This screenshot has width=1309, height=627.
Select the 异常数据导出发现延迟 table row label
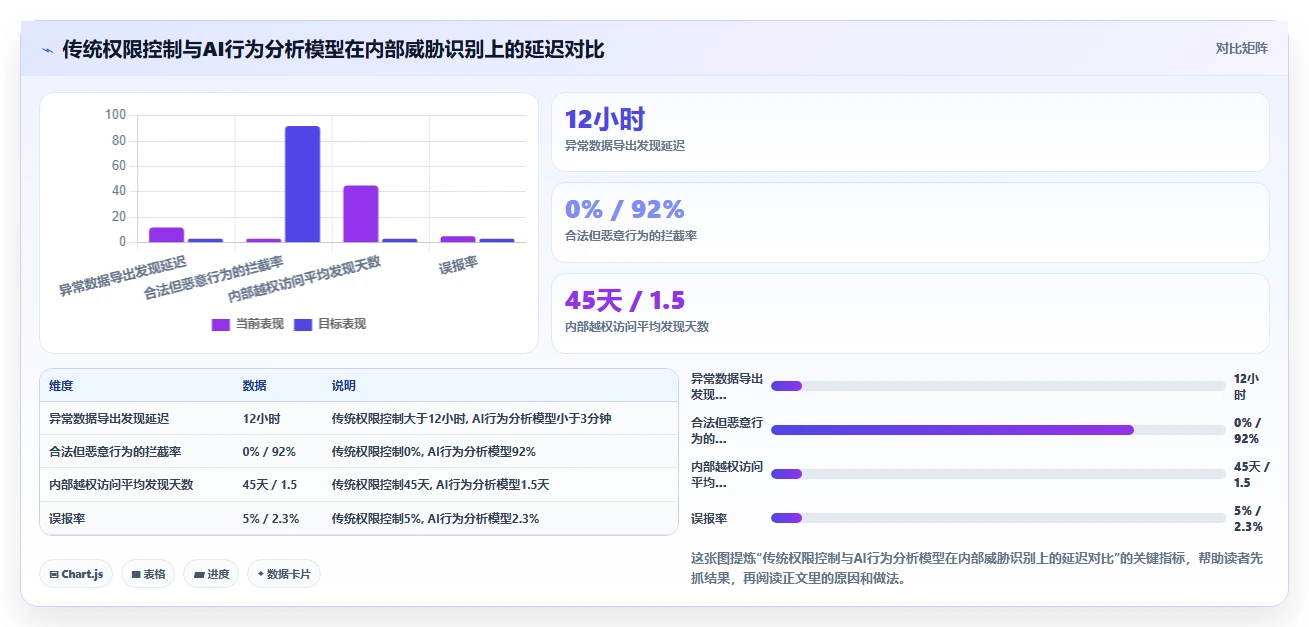click(109, 419)
